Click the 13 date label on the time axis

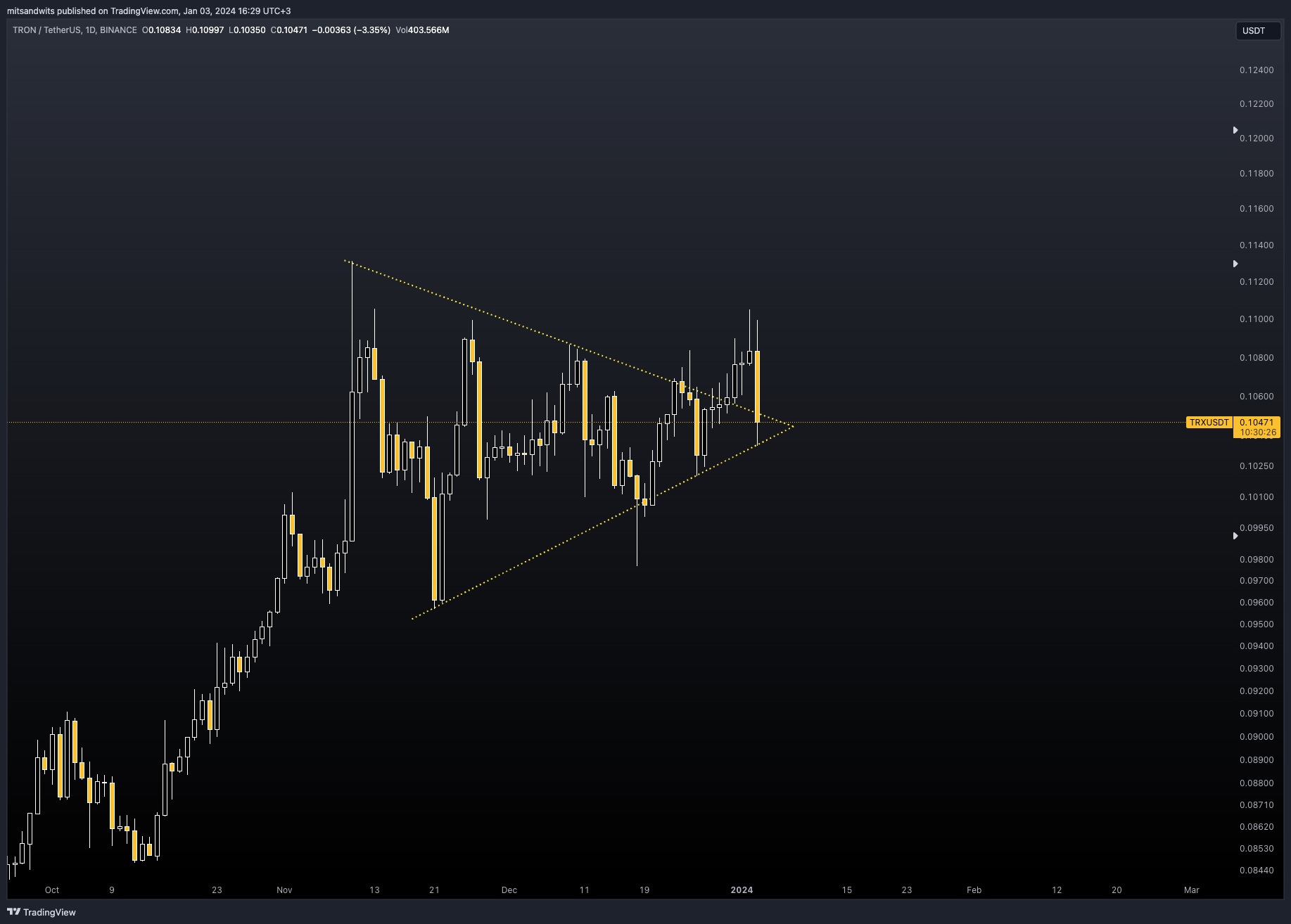coord(374,890)
